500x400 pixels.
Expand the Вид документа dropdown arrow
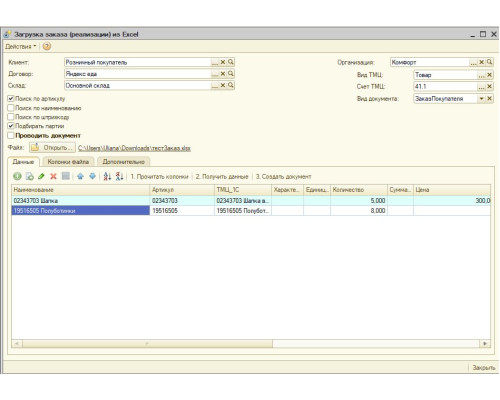(x=481, y=99)
